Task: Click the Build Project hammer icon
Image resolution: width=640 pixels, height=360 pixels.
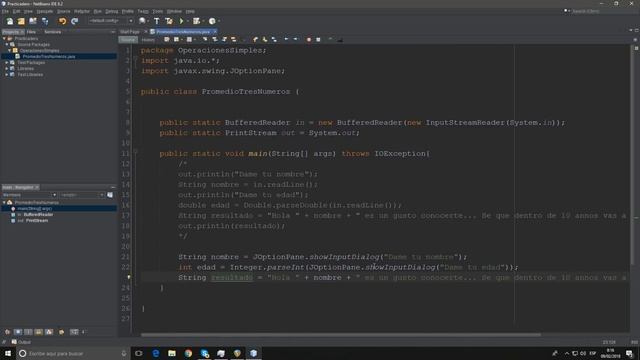Action: 157,21
